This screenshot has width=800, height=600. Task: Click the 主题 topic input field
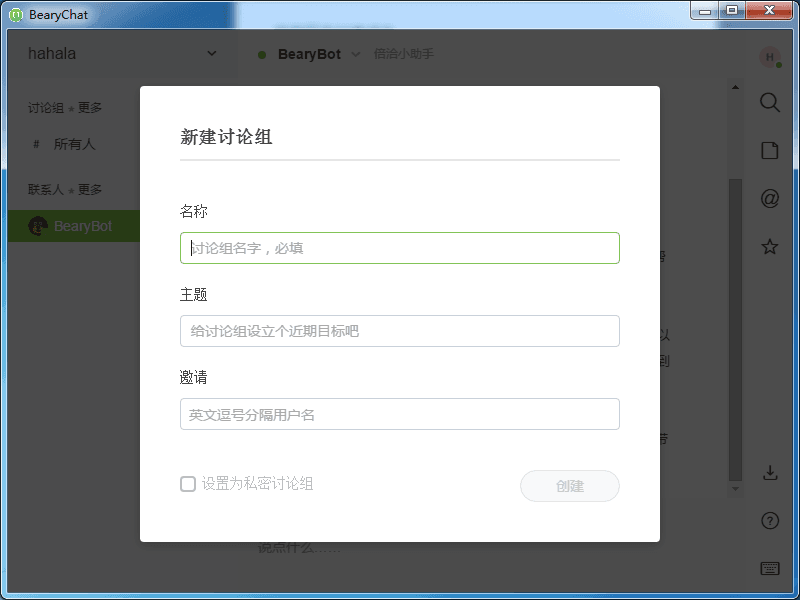click(399, 331)
